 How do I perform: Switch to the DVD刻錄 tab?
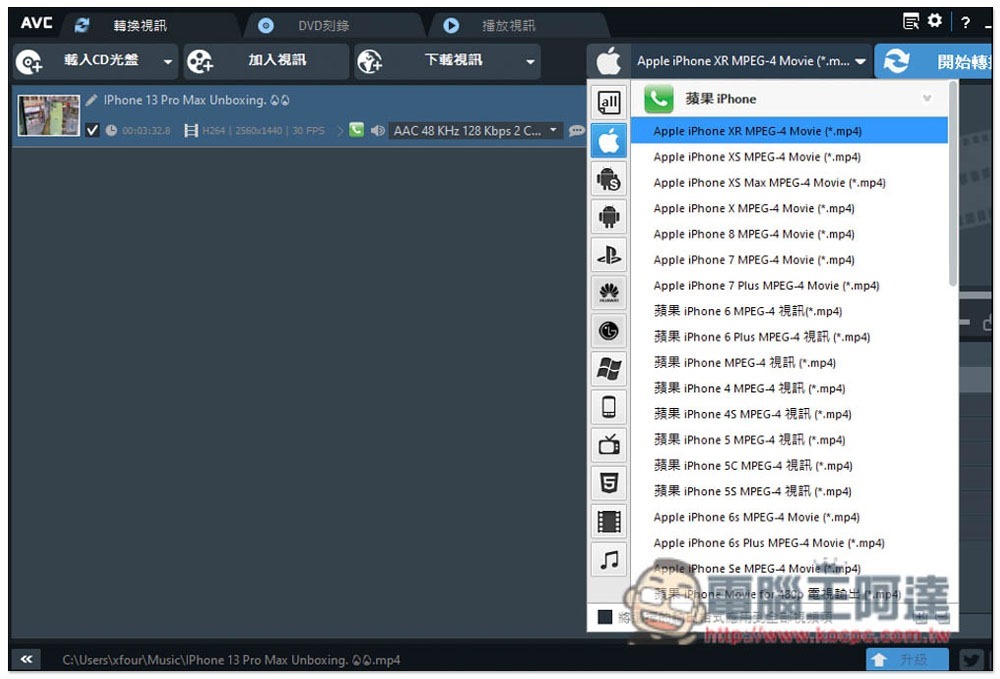tap(323, 26)
